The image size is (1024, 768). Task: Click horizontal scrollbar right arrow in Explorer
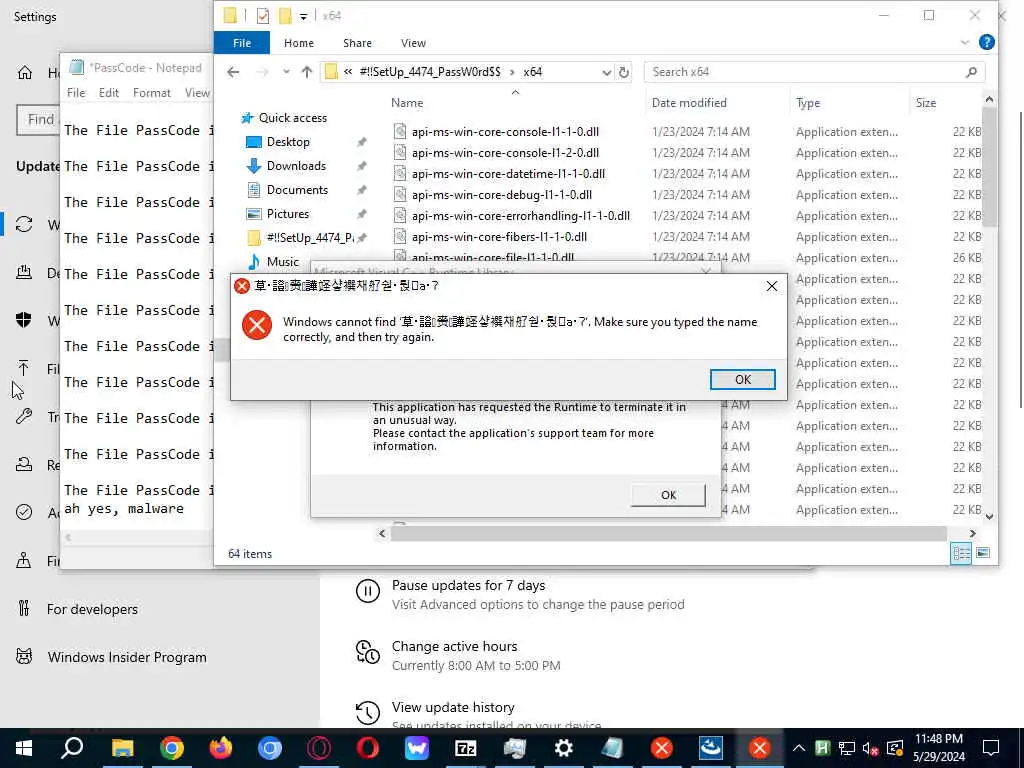[972, 534]
